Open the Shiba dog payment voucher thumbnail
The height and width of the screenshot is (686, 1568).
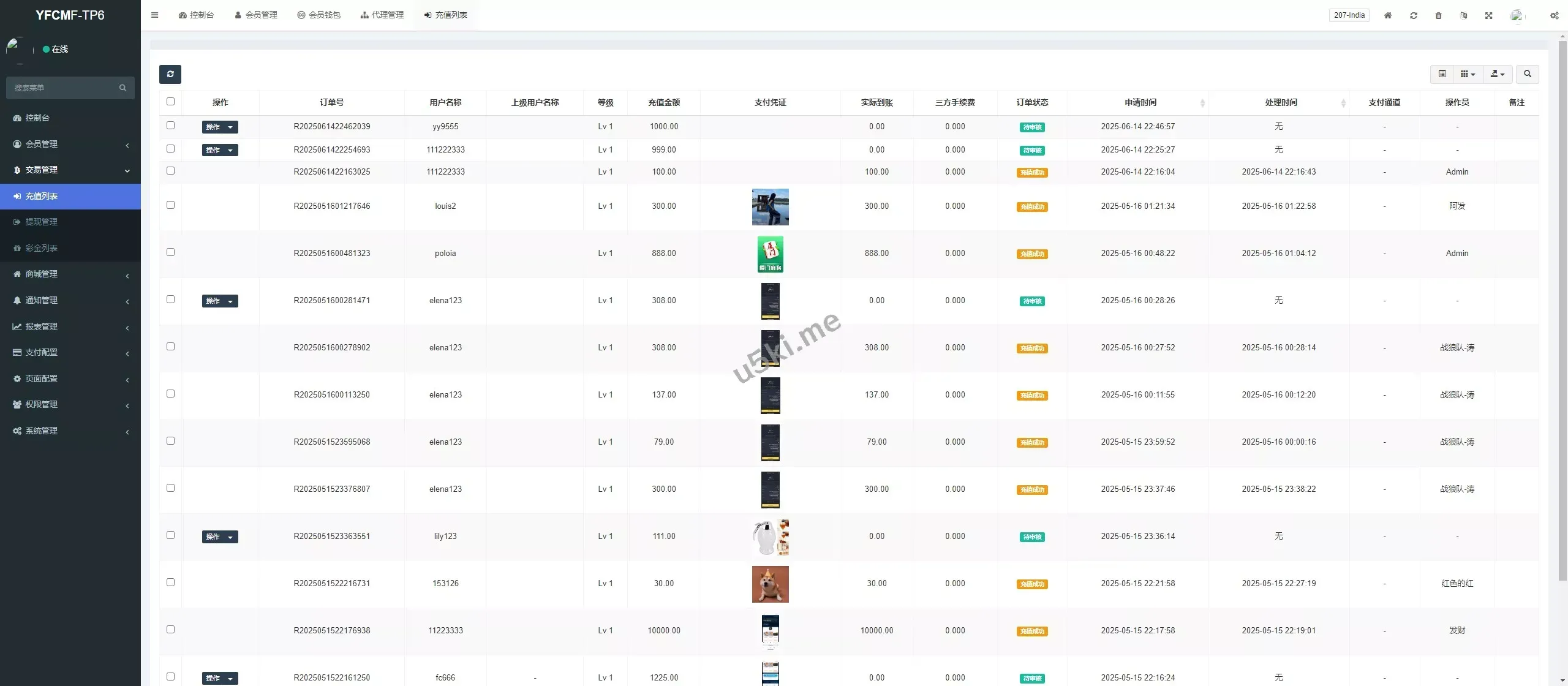pyautogui.click(x=770, y=584)
